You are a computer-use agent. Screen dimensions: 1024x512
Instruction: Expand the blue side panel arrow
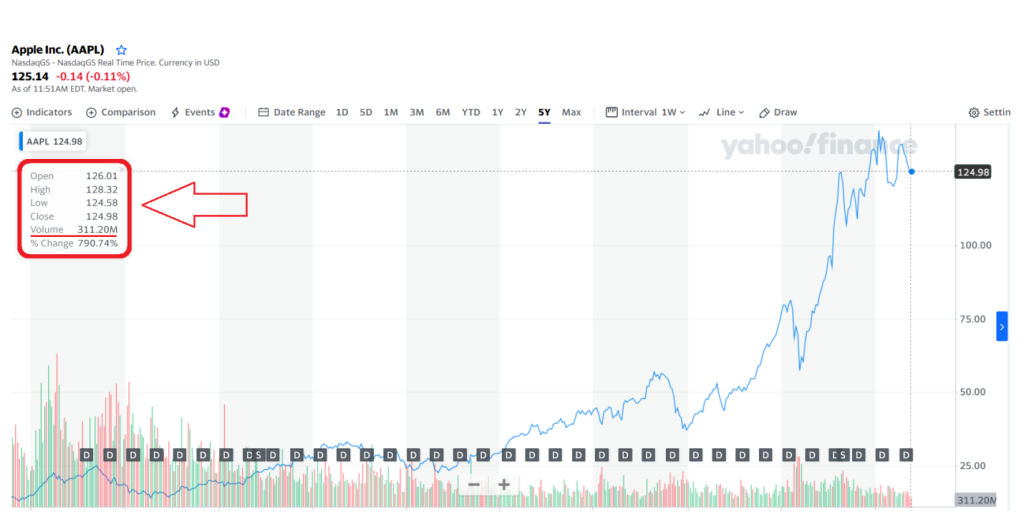click(1002, 327)
